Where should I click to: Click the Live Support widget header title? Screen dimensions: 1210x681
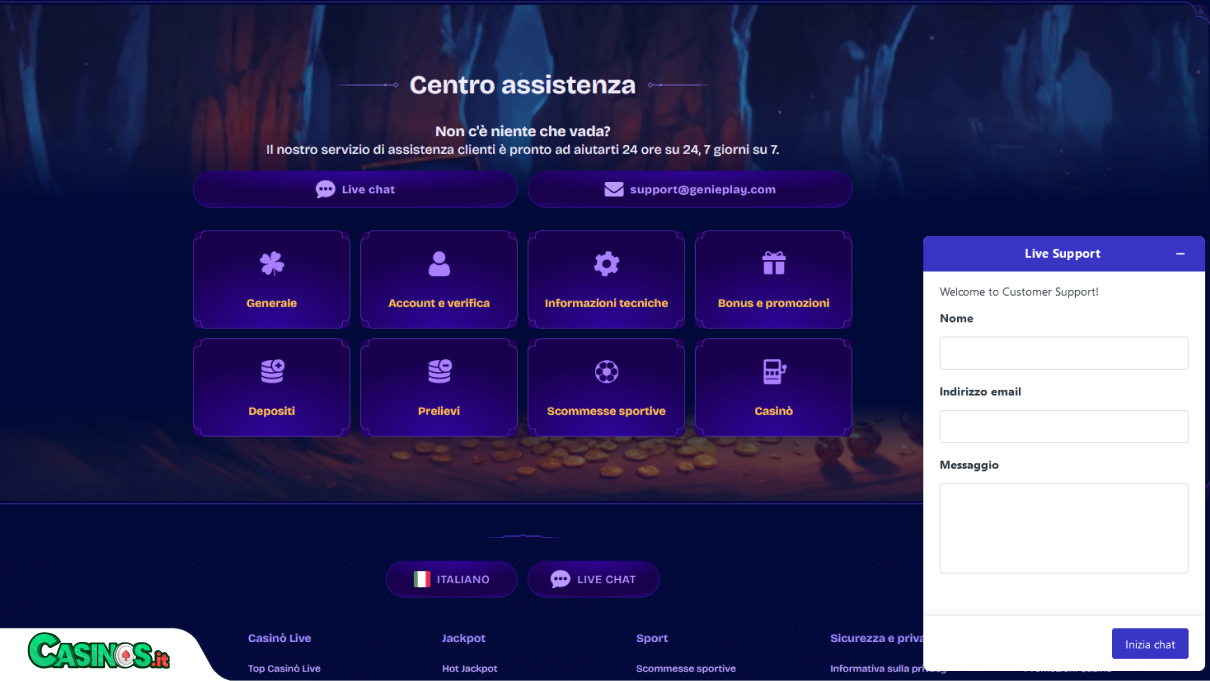[1062, 254]
